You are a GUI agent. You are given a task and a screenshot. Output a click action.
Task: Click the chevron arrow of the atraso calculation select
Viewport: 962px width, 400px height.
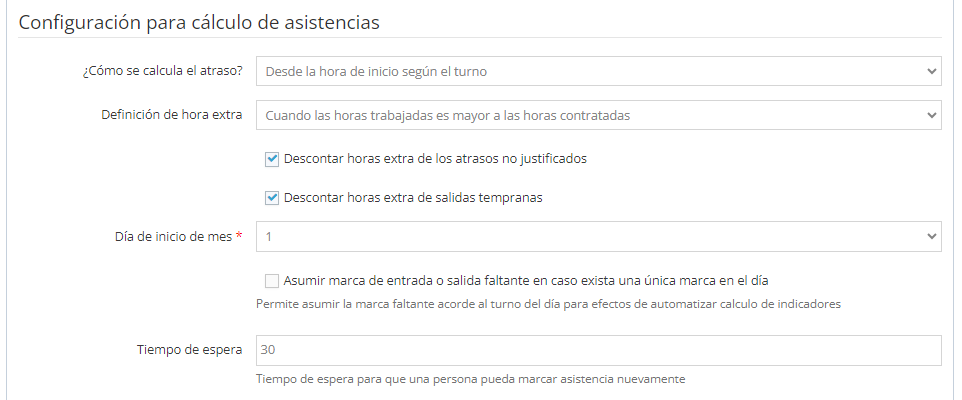pos(932,71)
